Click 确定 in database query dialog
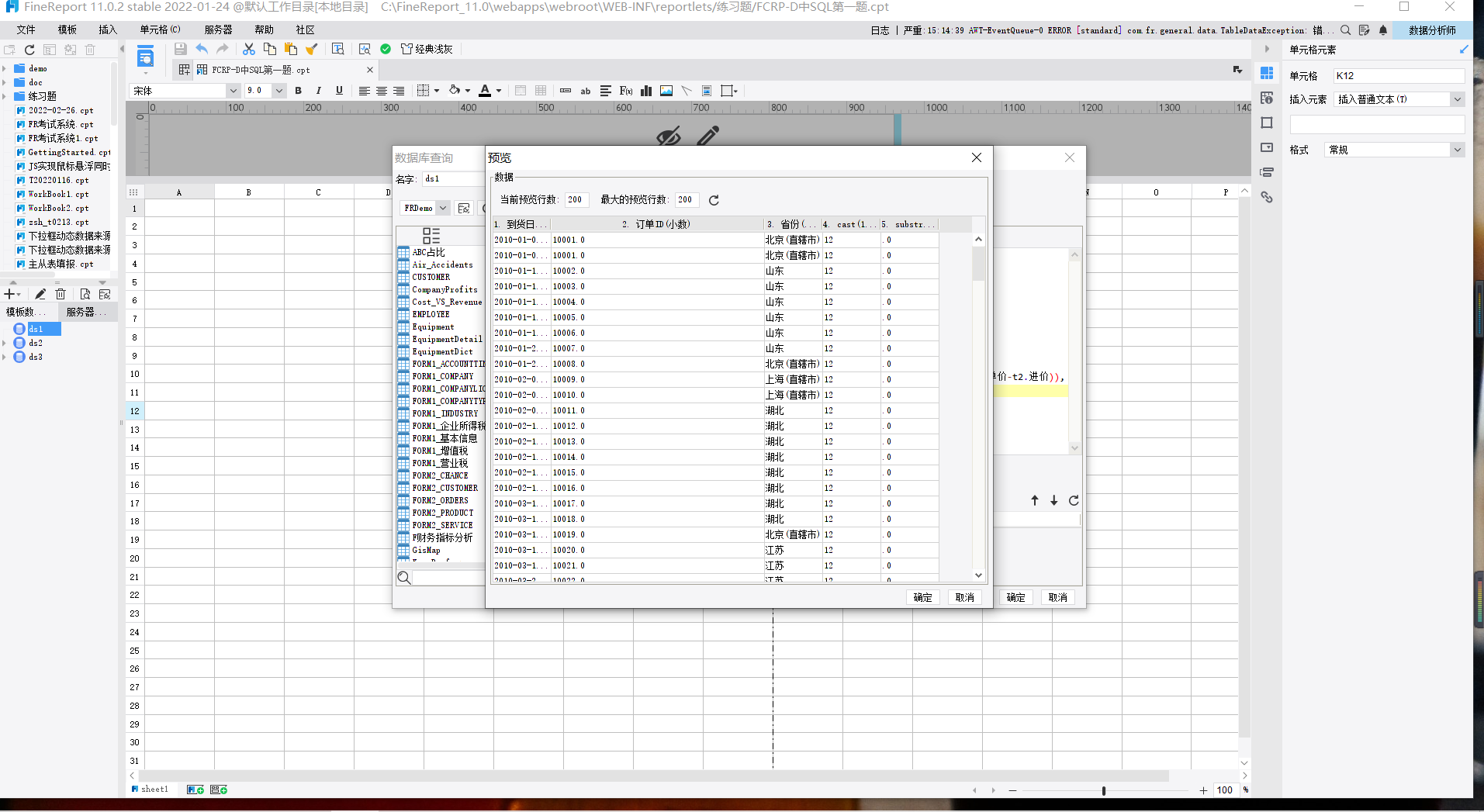This screenshot has width=1484, height=812. [x=1016, y=597]
